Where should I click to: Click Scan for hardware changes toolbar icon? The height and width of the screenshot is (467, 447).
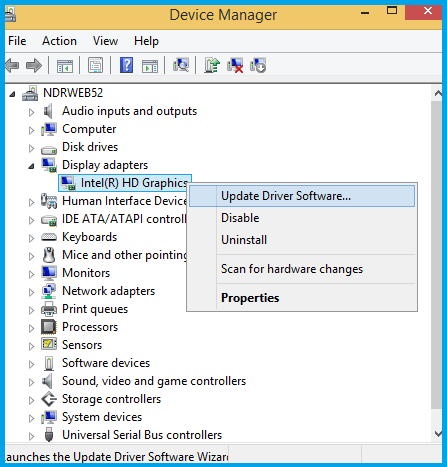[x=181, y=65]
